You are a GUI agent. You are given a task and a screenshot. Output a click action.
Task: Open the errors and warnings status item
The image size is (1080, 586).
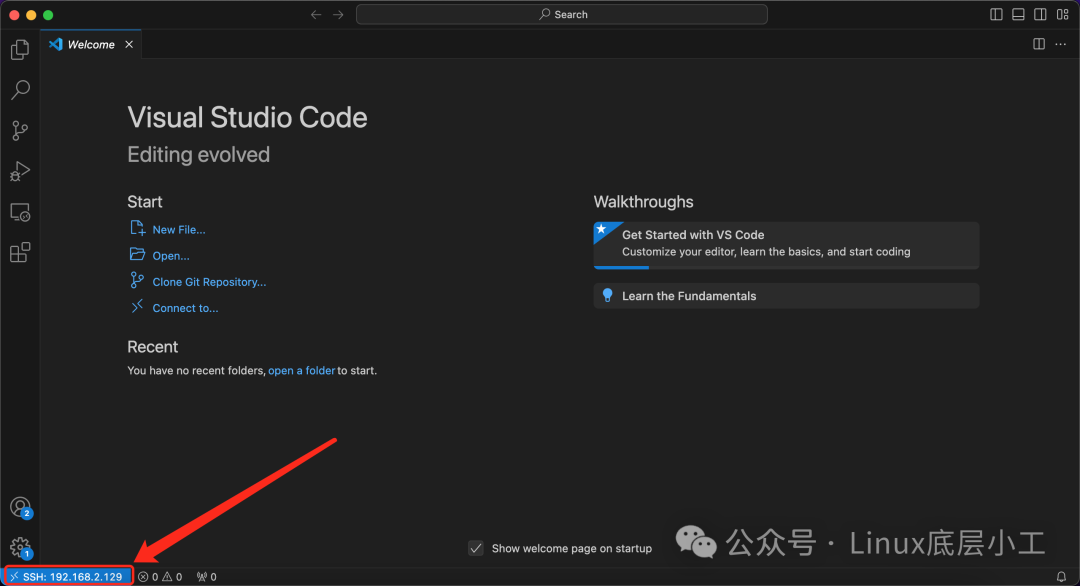160,577
